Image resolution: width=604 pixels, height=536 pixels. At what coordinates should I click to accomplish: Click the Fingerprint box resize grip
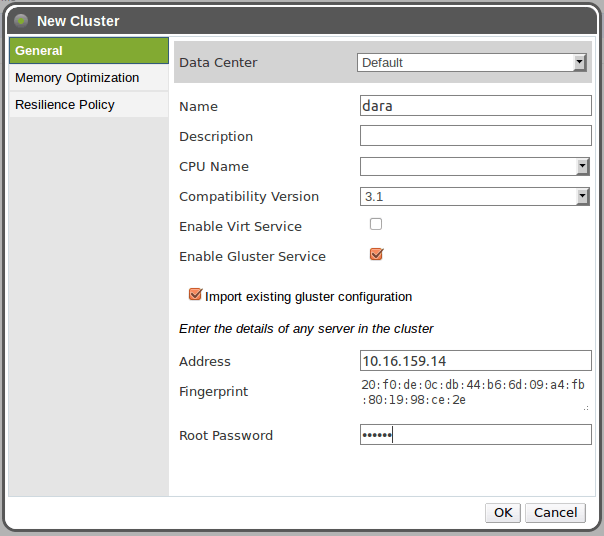point(586,408)
